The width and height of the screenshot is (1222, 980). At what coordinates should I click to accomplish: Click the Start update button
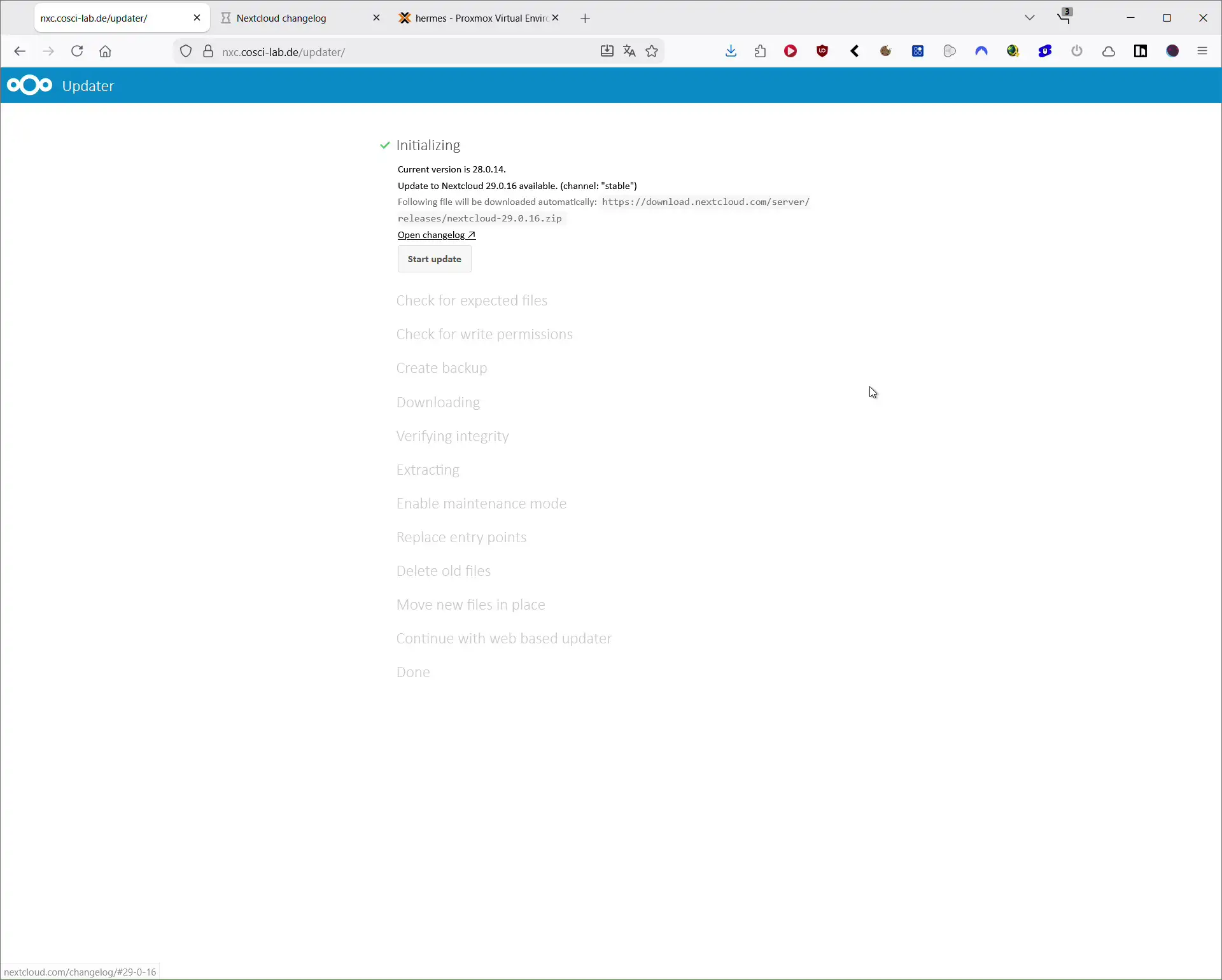pyautogui.click(x=433, y=259)
